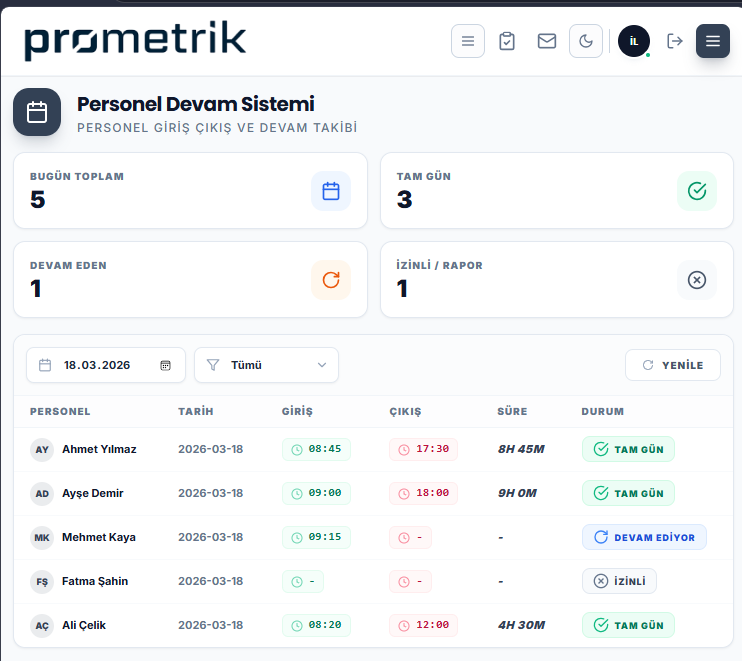Click the 18.03.2026 date field
Image resolution: width=742 pixels, height=661 pixels.
[106, 365]
